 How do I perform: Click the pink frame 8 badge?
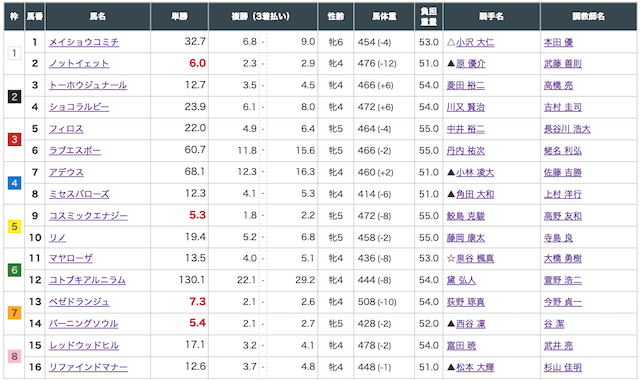click(x=14, y=356)
